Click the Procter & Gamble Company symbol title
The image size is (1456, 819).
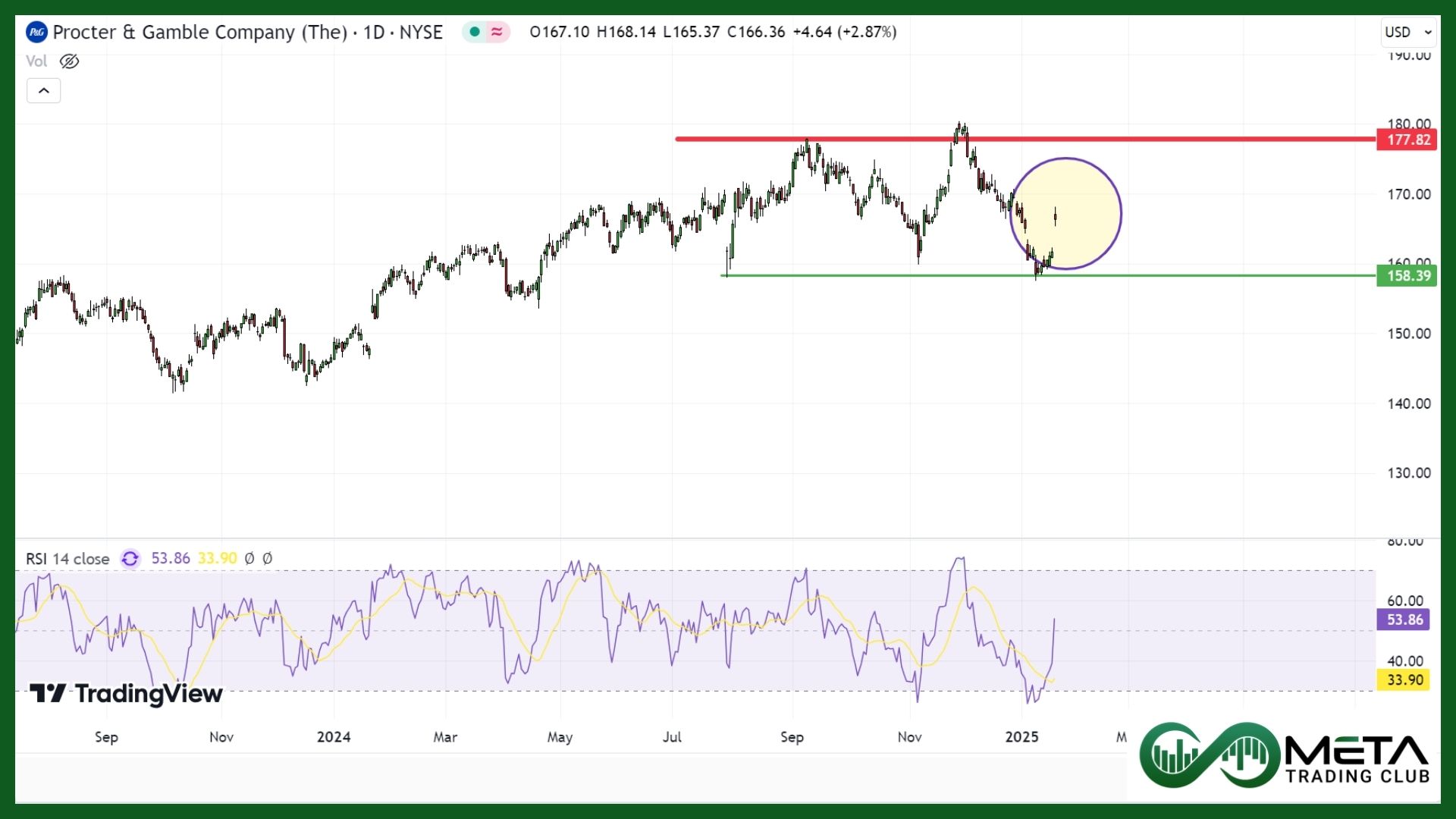[x=199, y=32]
